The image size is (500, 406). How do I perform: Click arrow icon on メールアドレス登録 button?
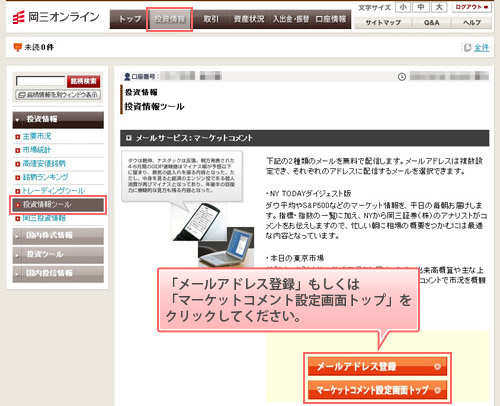[437, 366]
